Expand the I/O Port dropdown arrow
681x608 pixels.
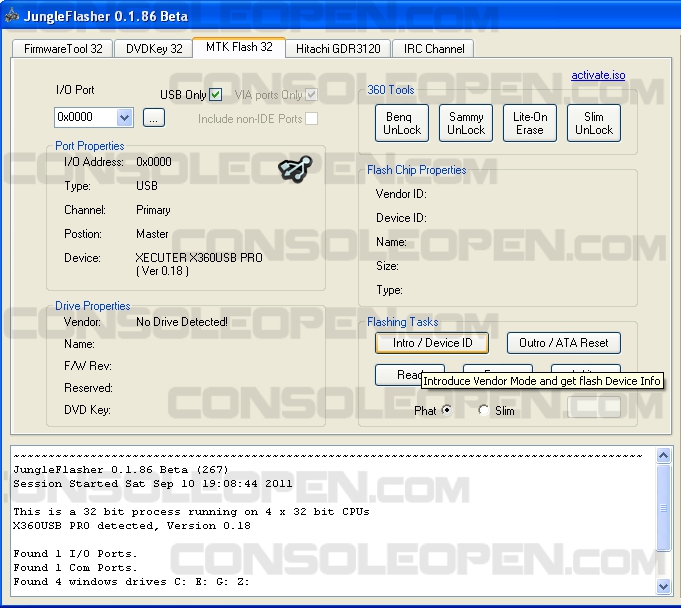coord(125,117)
